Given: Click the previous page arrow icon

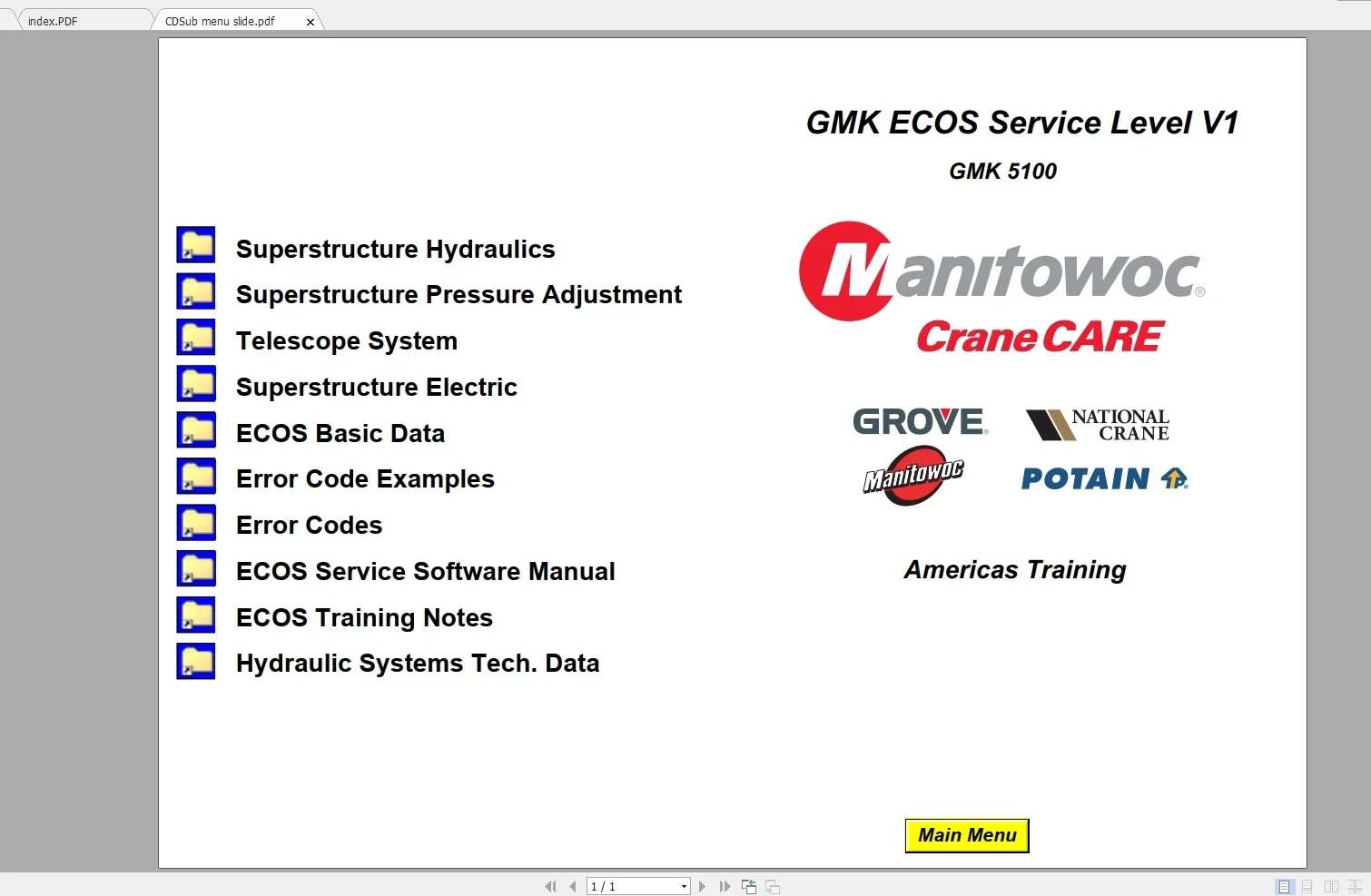Looking at the screenshot, I should click(x=572, y=886).
